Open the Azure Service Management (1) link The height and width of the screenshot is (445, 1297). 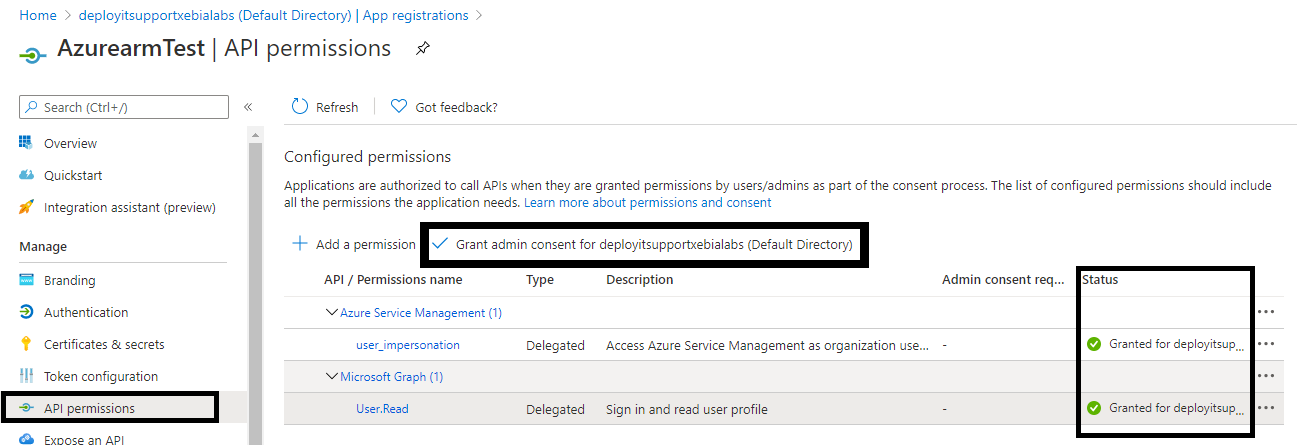(421, 312)
